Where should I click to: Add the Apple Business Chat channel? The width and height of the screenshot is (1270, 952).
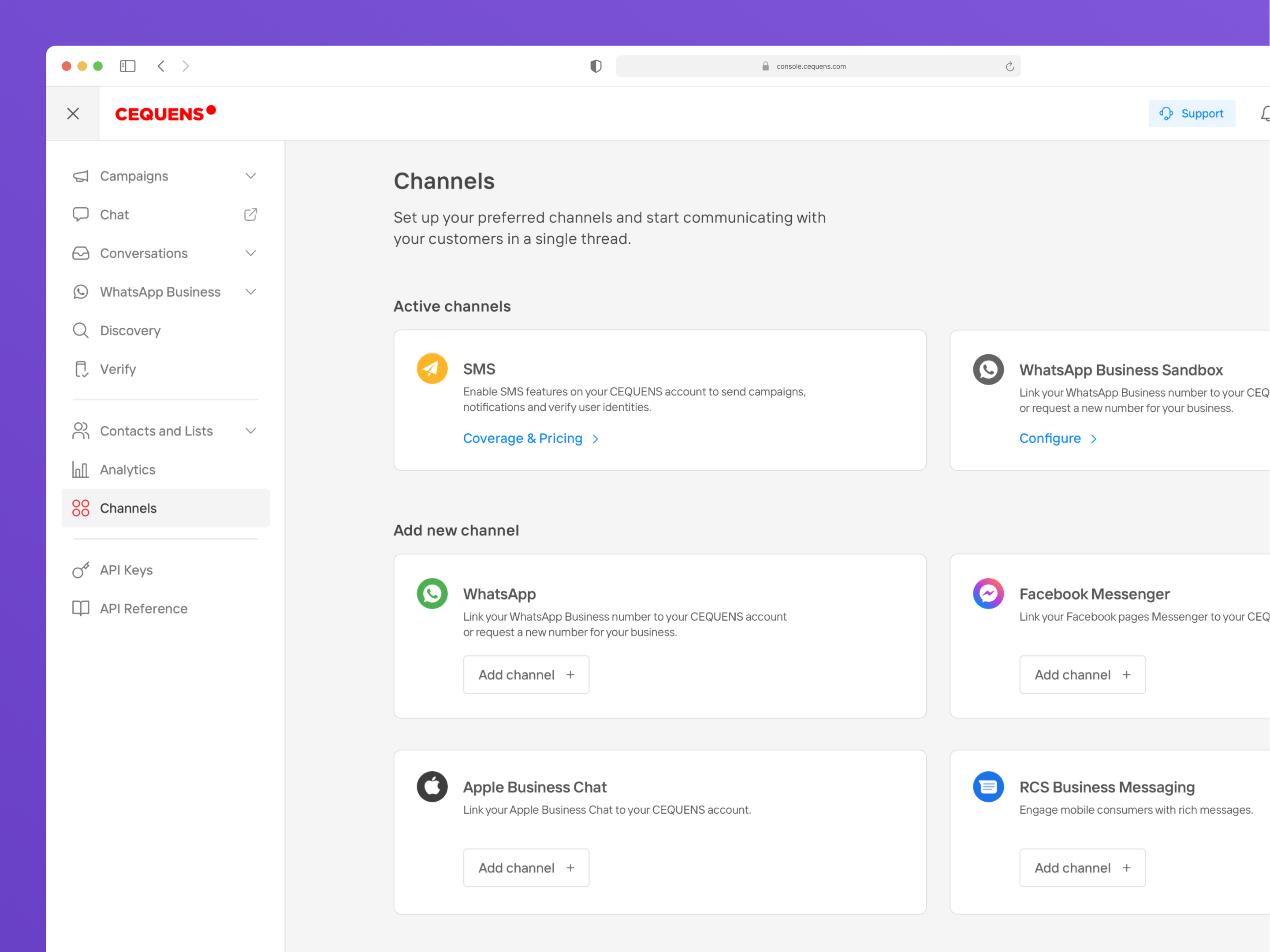coord(526,867)
